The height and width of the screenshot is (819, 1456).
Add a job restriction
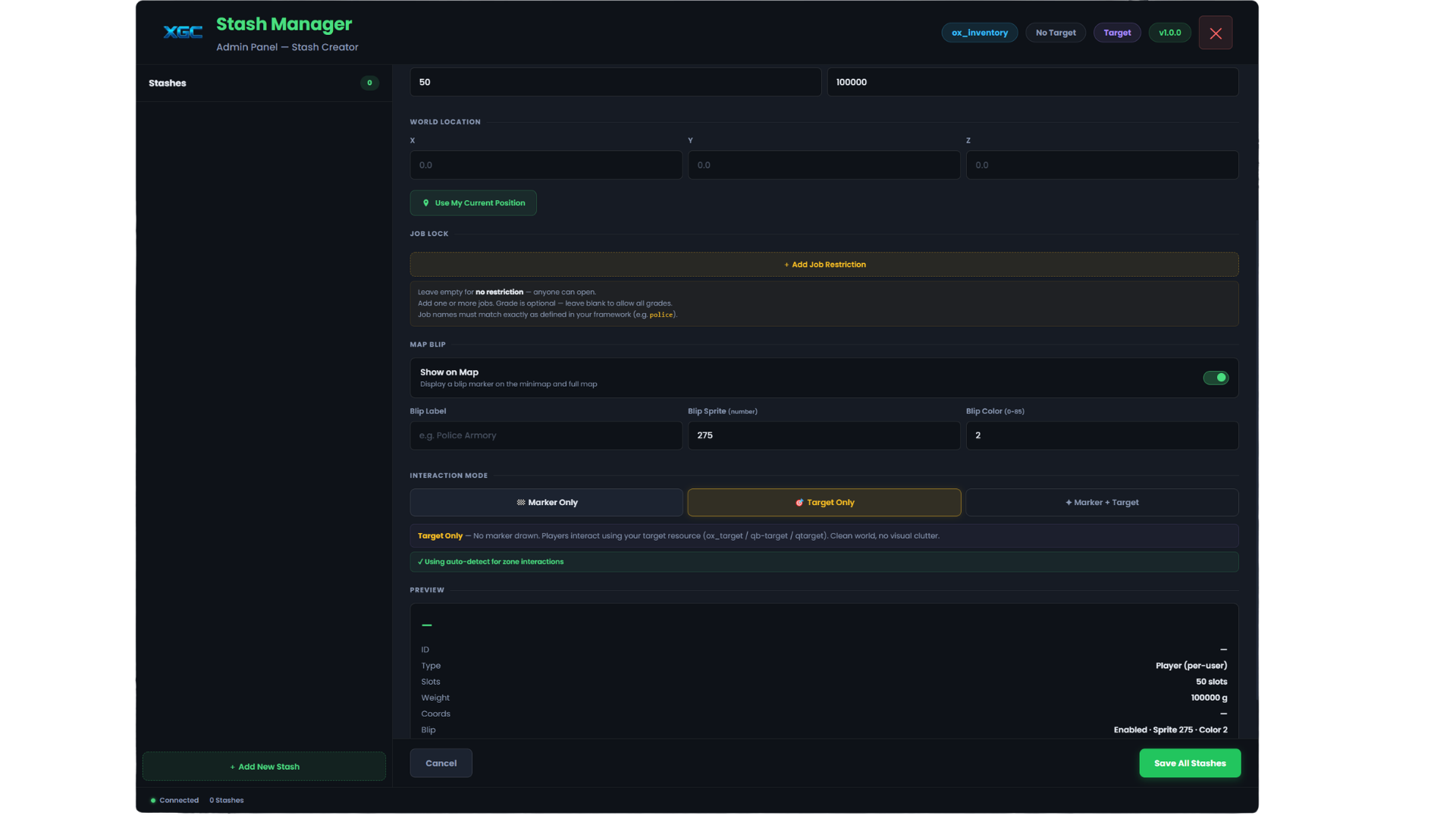824,265
